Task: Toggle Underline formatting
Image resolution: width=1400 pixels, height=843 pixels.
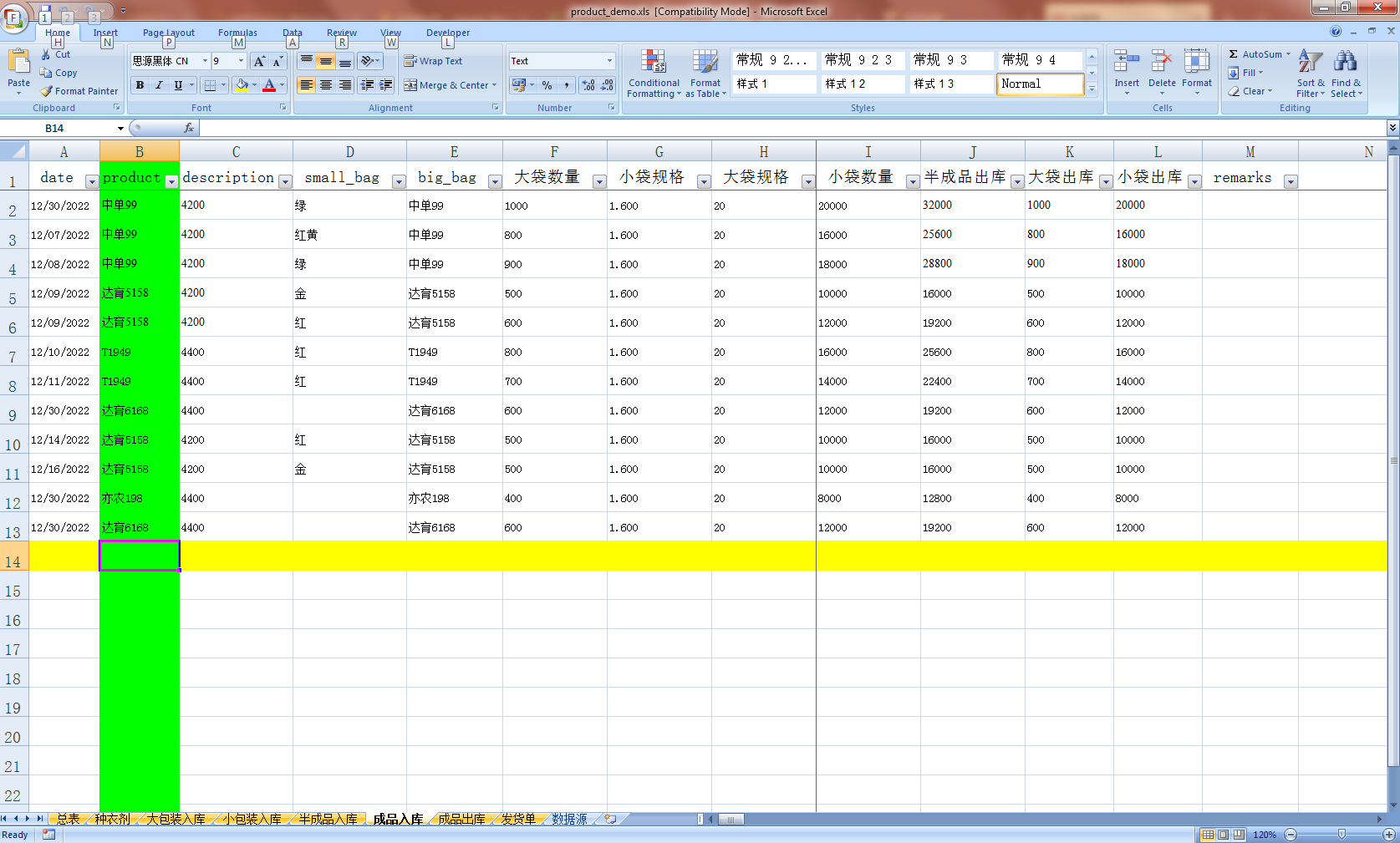Action: click(178, 85)
